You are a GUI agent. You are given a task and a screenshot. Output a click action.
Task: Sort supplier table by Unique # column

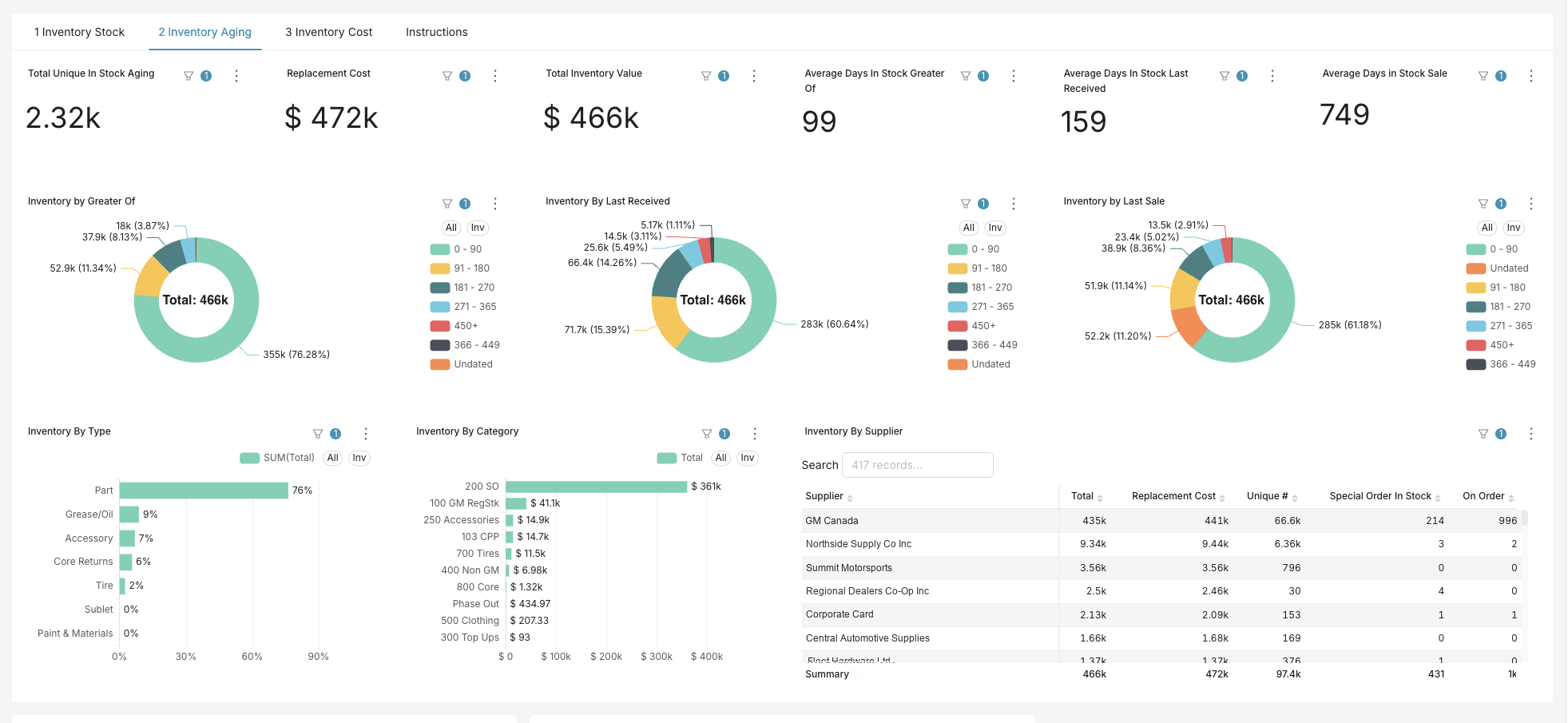(1272, 497)
